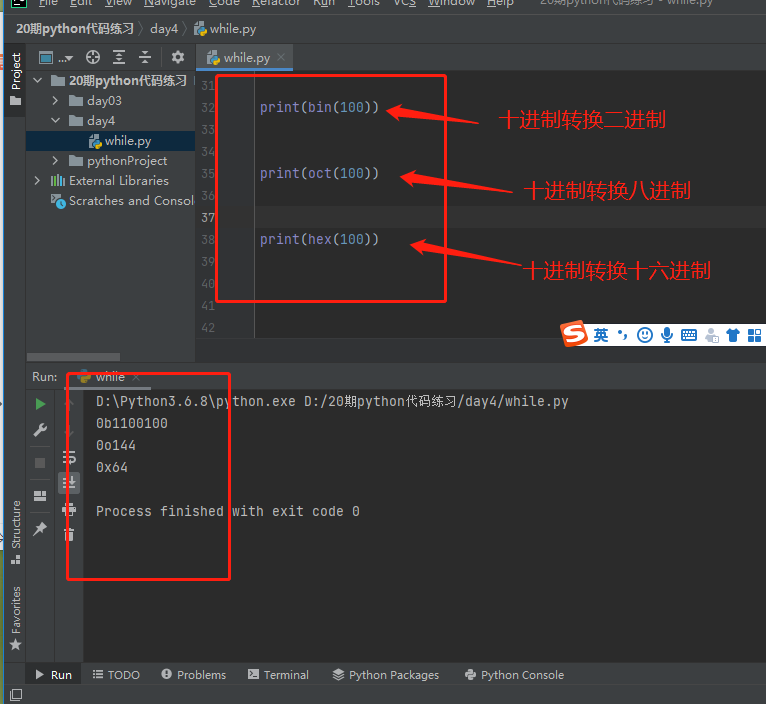Click the Pin Tab icon in Run panel
The height and width of the screenshot is (704, 766).
(40, 529)
